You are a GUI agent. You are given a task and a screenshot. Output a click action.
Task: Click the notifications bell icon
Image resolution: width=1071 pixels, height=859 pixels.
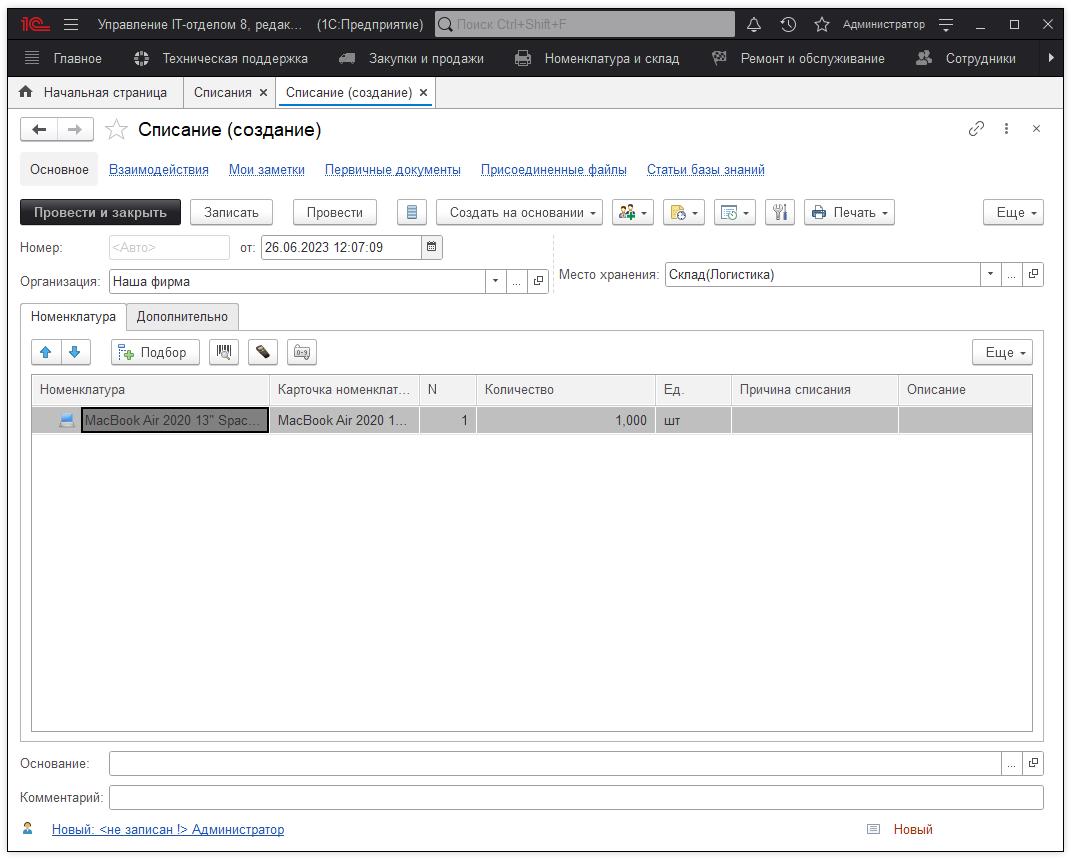pos(754,24)
